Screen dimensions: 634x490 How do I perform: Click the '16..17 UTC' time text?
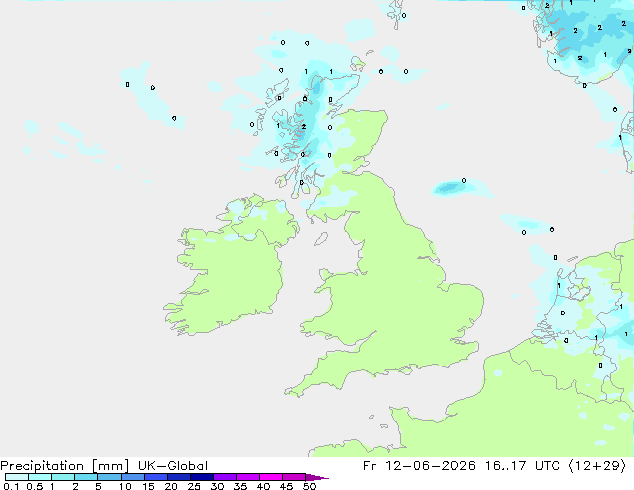pos(522,466)
